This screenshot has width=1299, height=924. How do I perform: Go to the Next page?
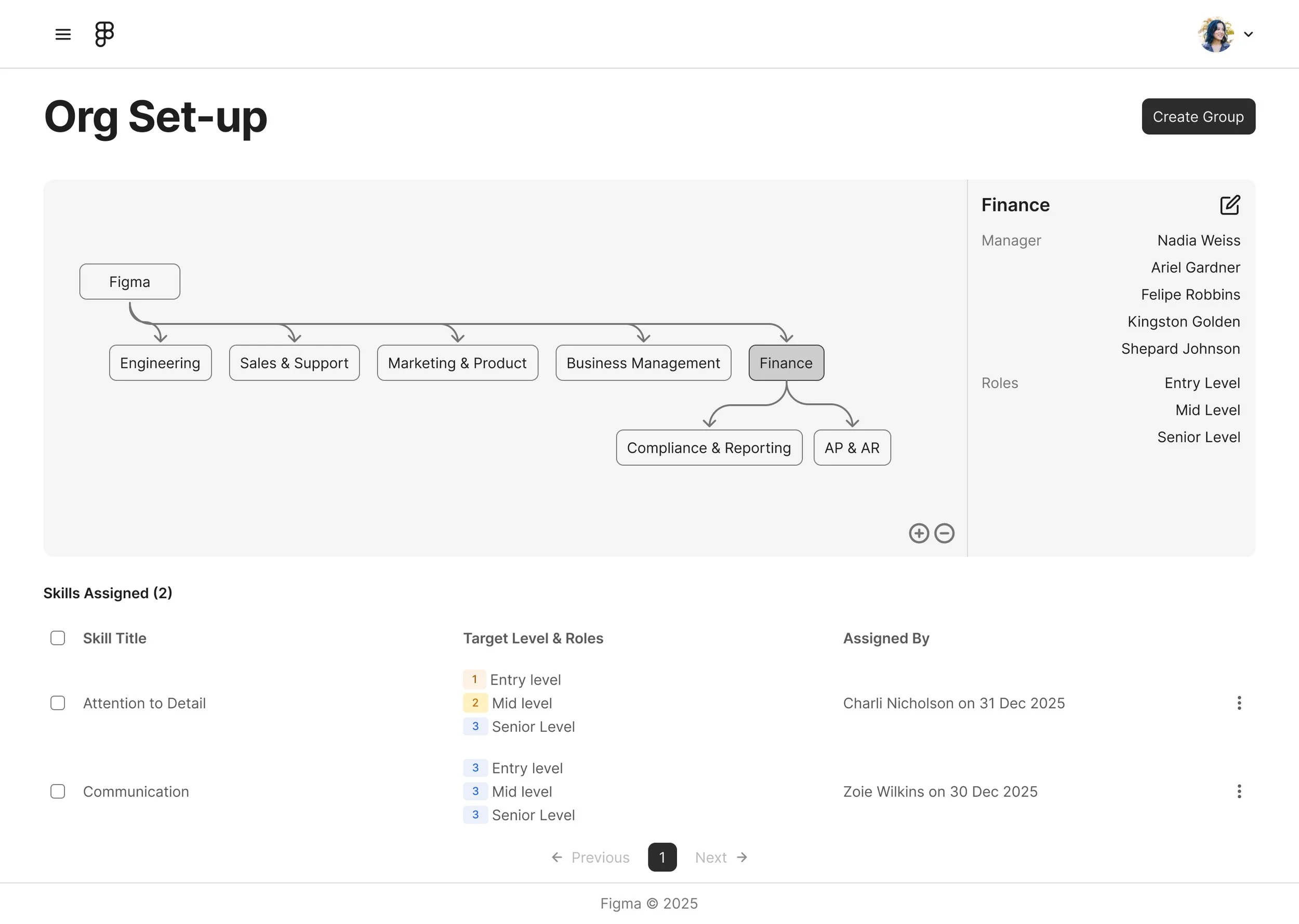tap(721, 857)
